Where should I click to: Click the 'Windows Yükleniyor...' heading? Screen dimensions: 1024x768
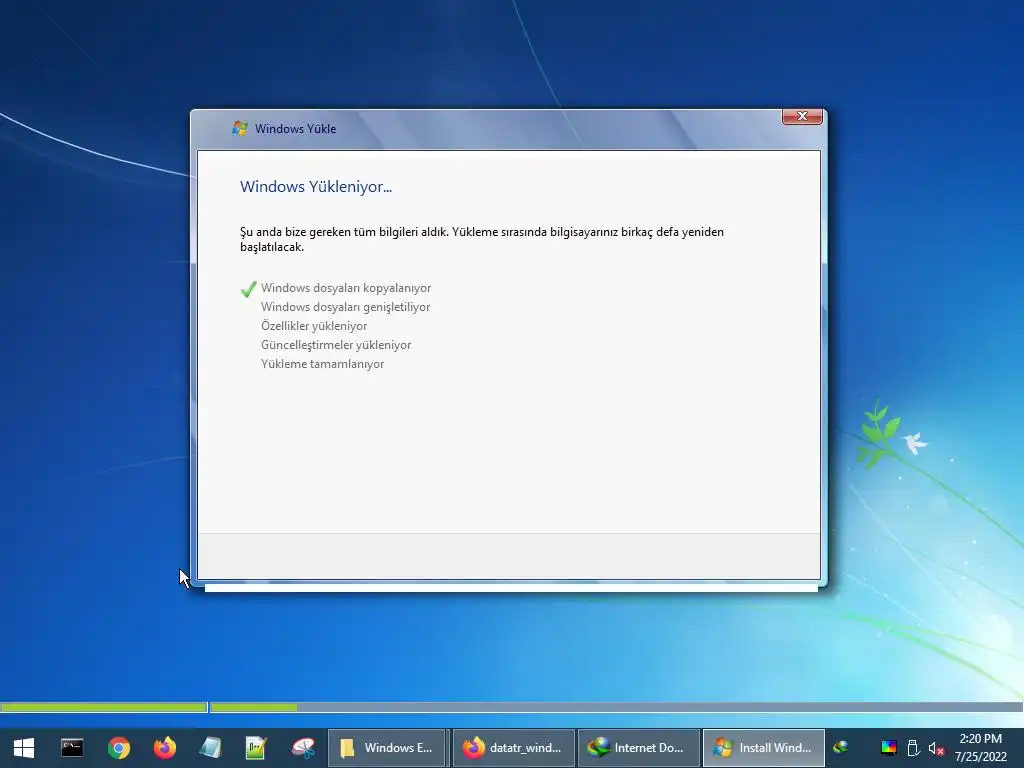pos(316,187)
